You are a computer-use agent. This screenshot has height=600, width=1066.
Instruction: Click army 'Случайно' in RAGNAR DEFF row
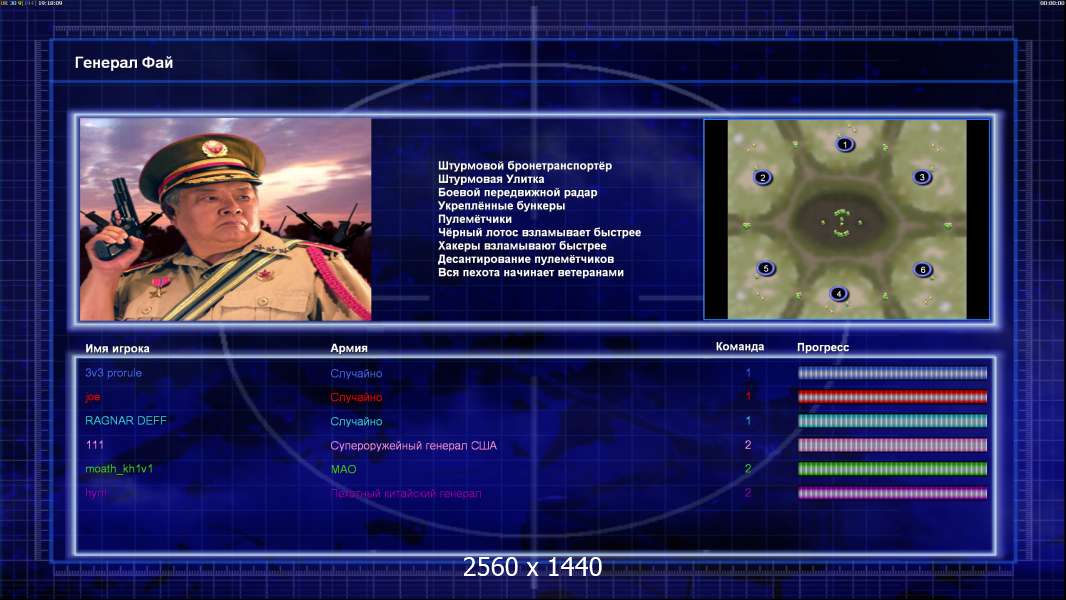[356, 421]
